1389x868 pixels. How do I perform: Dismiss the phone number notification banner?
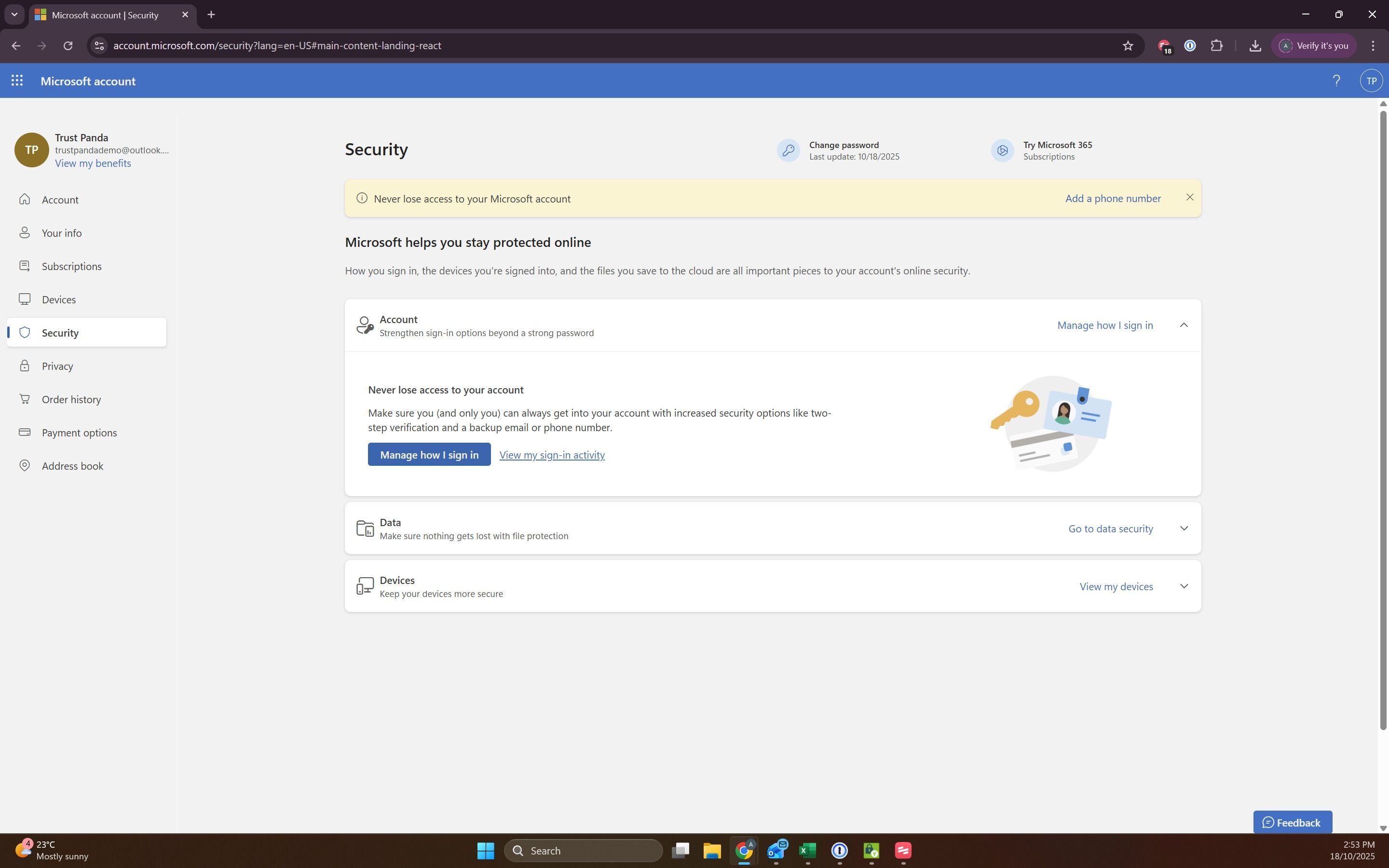coord(1189,198)
